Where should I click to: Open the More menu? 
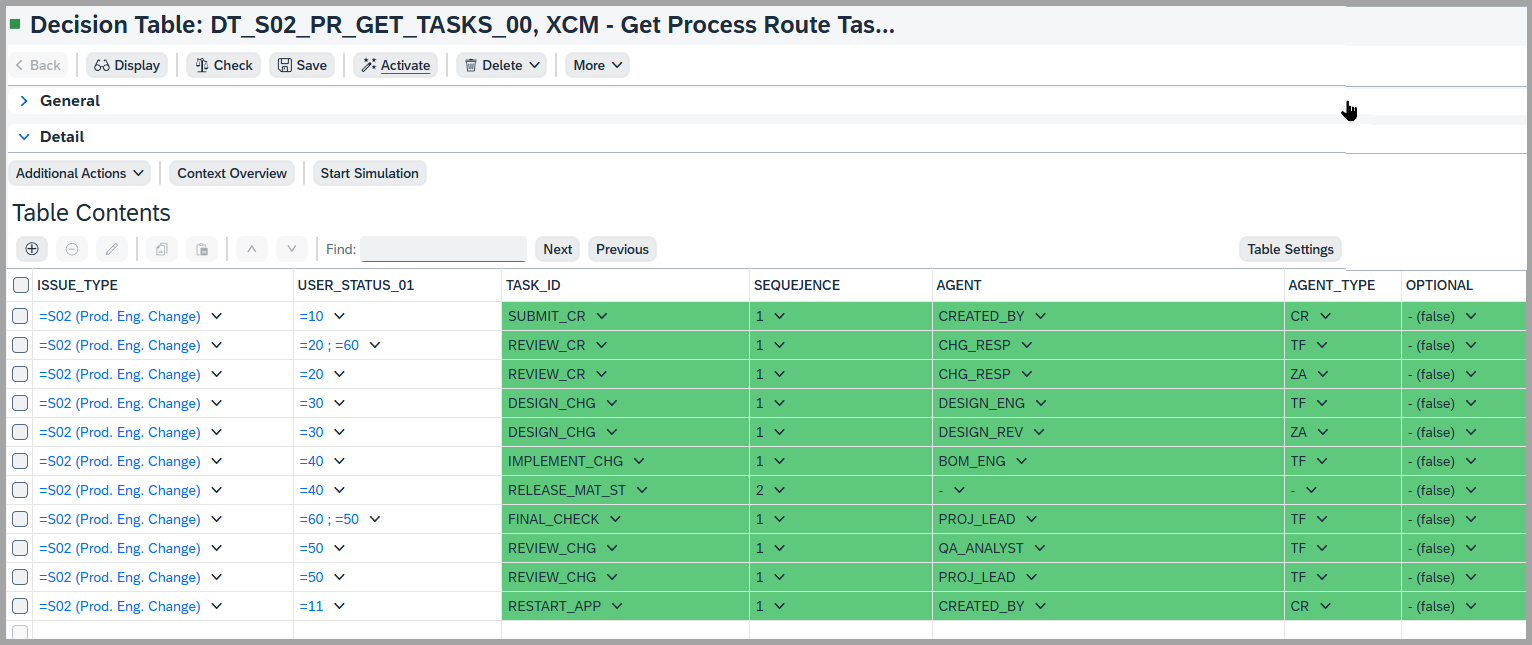click(x=597, y=65)
